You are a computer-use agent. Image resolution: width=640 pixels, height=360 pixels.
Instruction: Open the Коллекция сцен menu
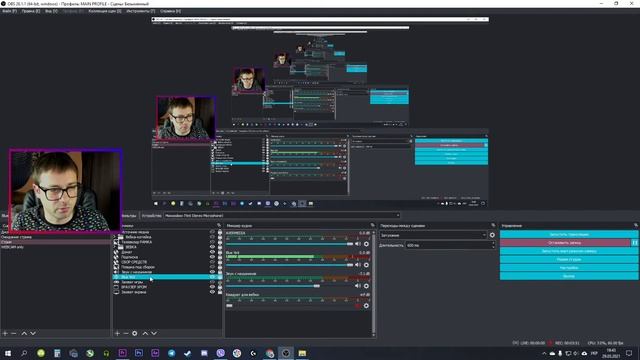[x=105, y=11]
